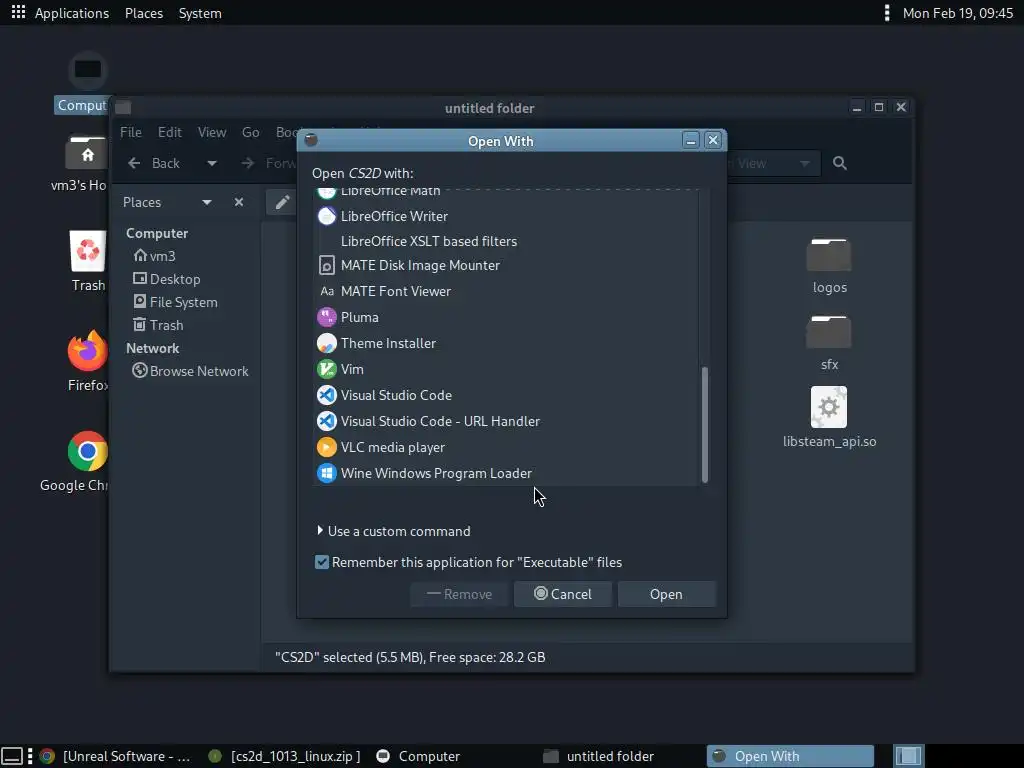Launch Firefox from the desktop

(88, 360)
